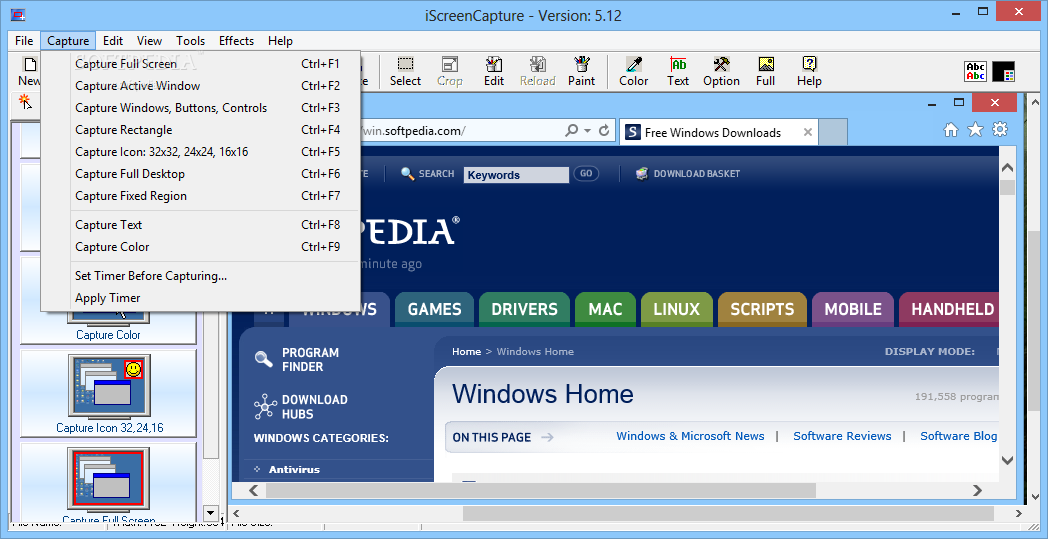Open the Effects menu
Screen dimensions: 1048x539
(237, 41)
